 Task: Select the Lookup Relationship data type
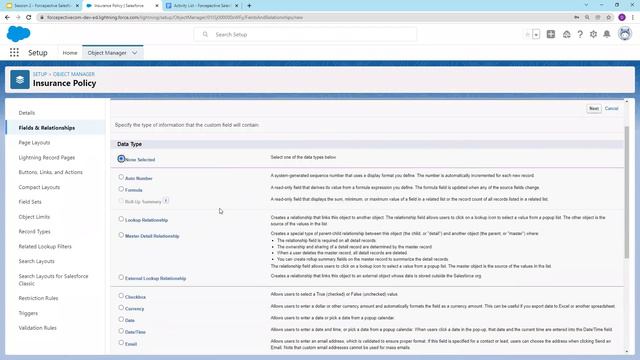coord(121,219)
